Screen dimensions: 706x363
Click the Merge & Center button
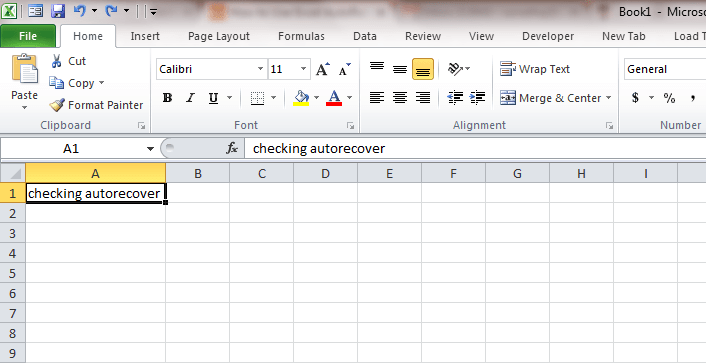click(550, 98)
